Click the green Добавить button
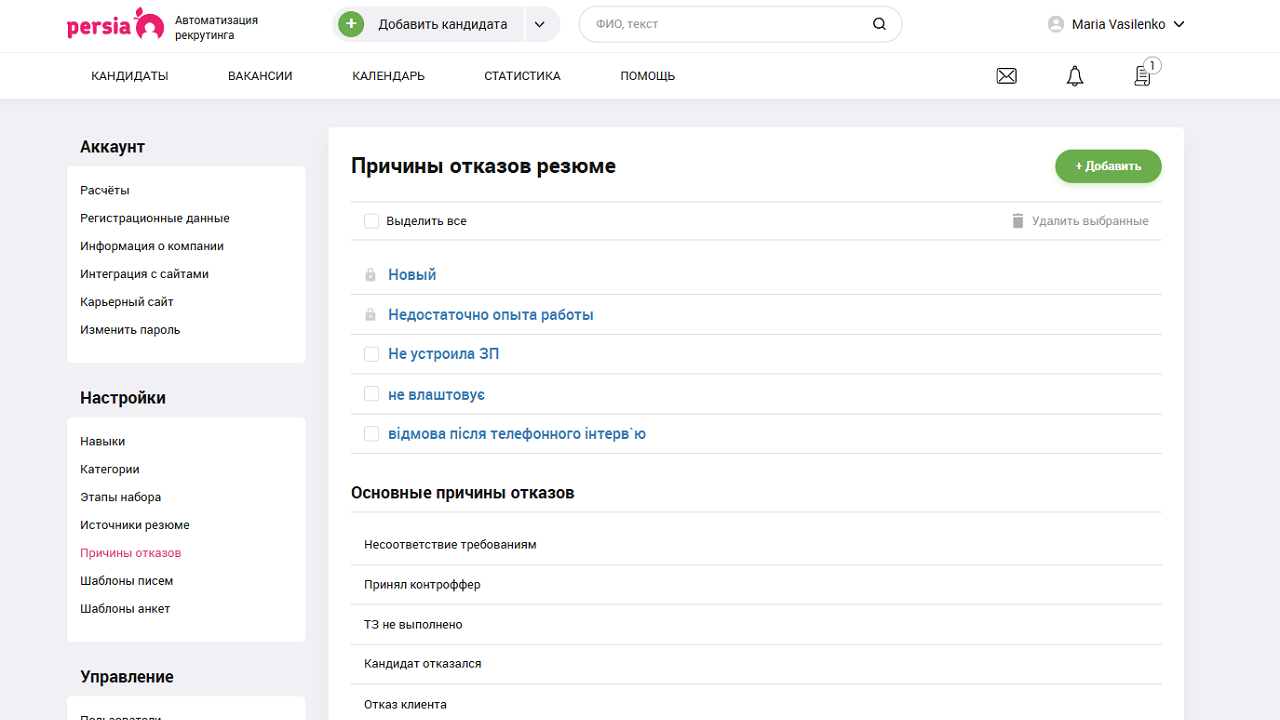1280x720 pixels. [1108, 166]
